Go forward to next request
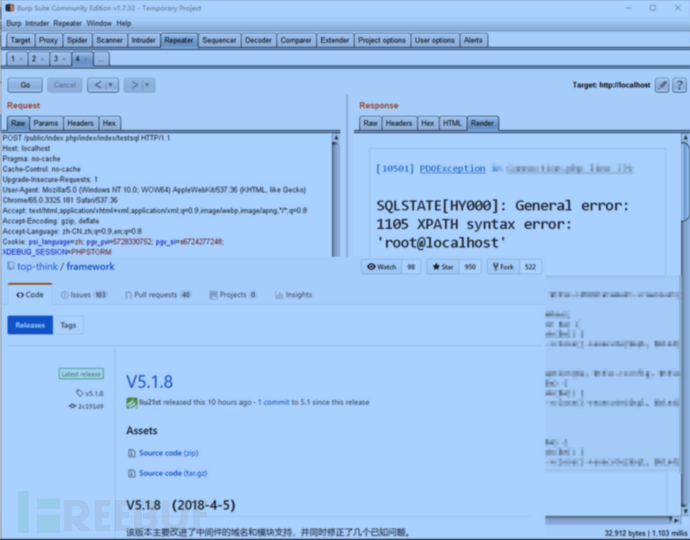 click(x=134, y=85)
